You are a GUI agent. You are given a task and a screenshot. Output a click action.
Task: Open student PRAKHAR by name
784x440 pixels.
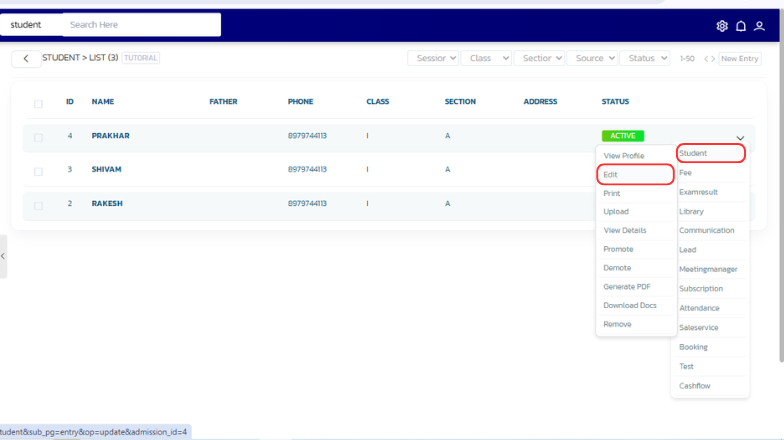(110, 136)
